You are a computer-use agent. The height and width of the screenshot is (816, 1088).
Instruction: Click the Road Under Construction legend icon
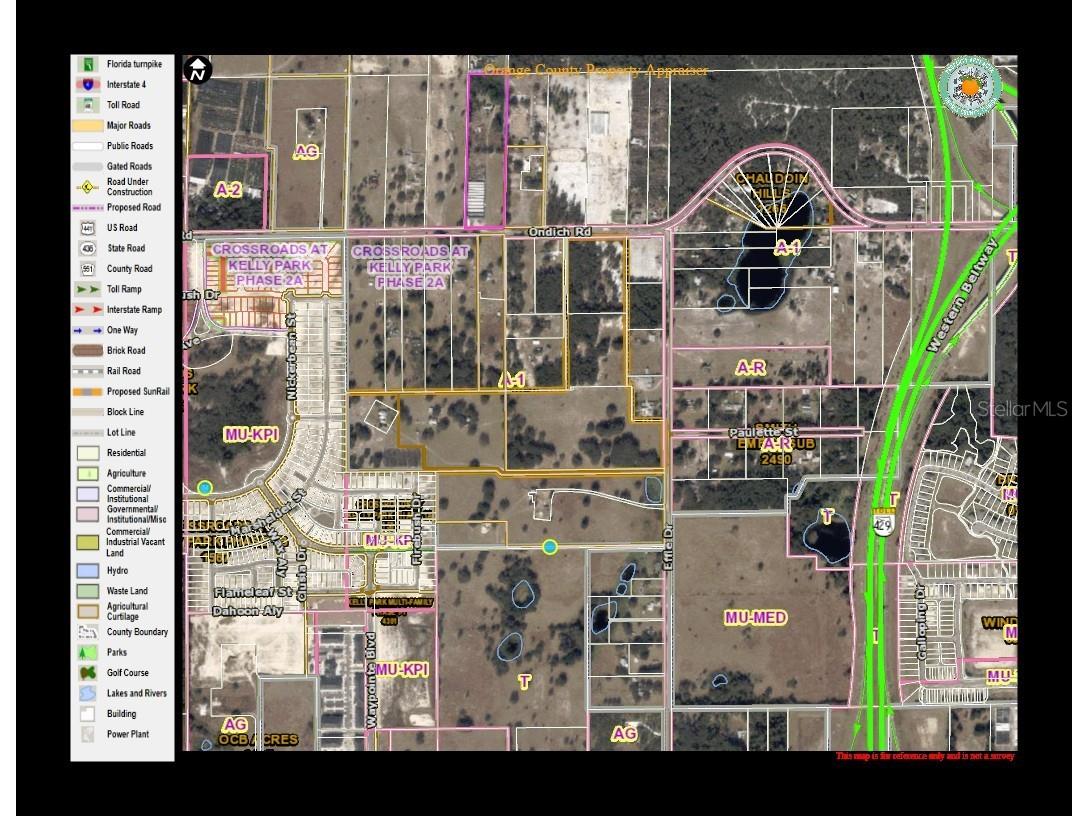88,187
